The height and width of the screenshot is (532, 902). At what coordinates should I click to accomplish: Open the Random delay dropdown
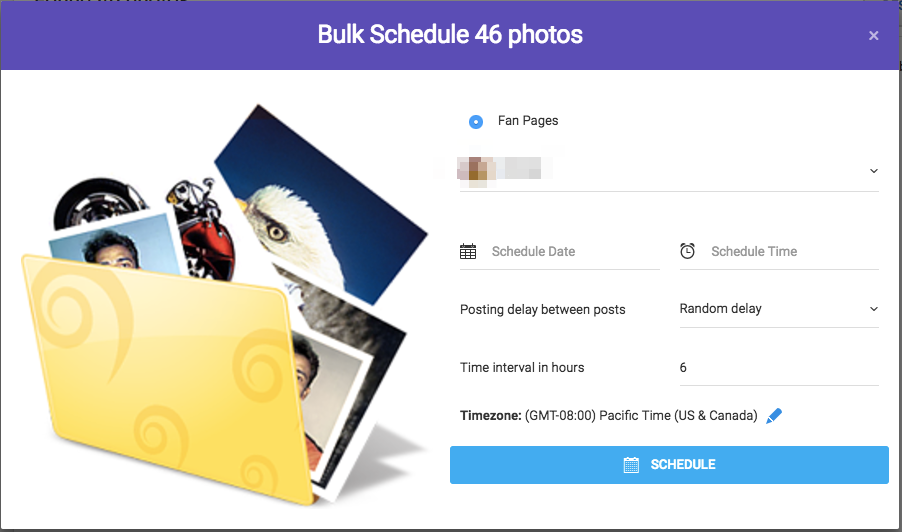pos(779,309)
